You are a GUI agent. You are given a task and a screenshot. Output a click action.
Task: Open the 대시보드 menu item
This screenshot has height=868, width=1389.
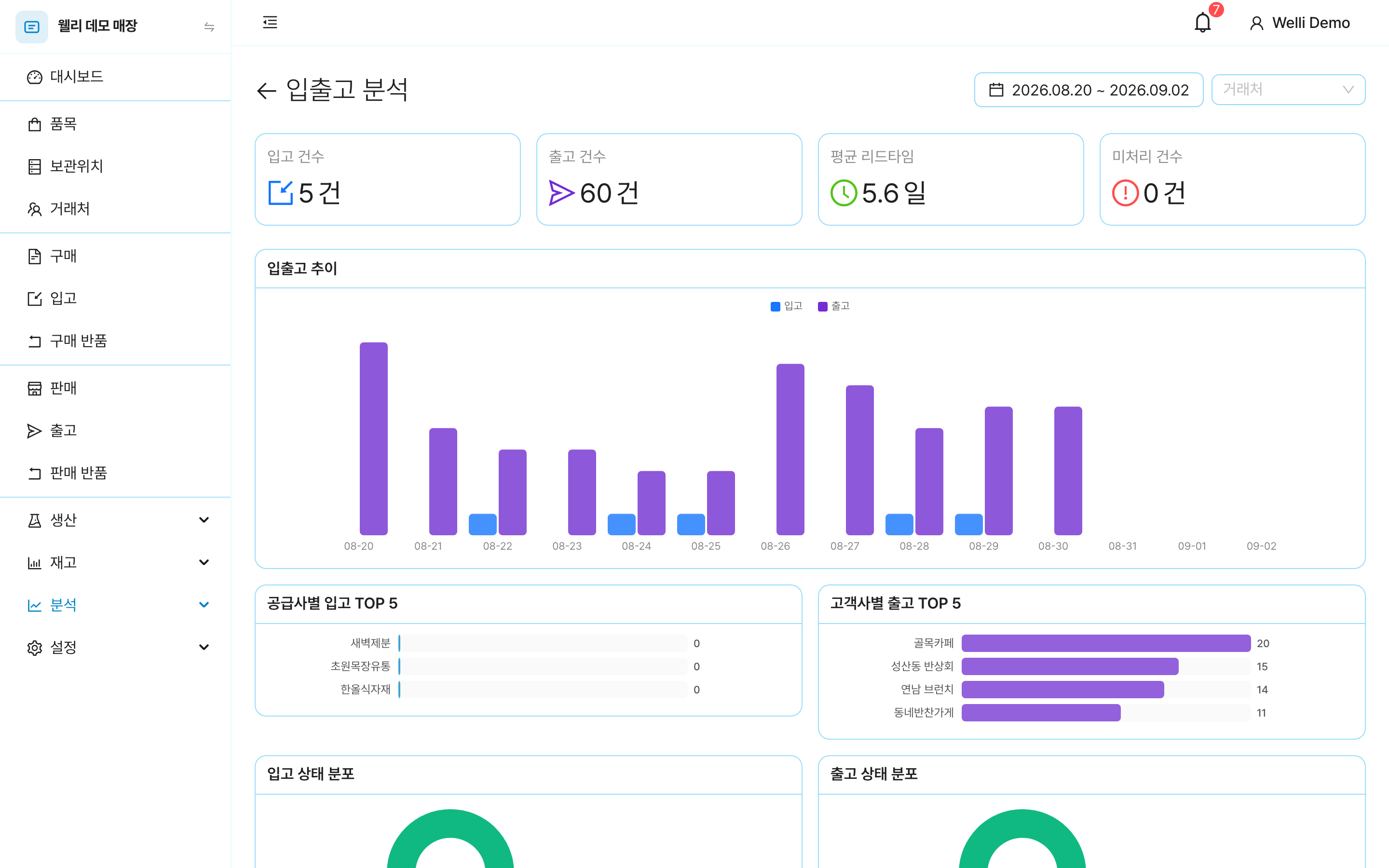115,77
